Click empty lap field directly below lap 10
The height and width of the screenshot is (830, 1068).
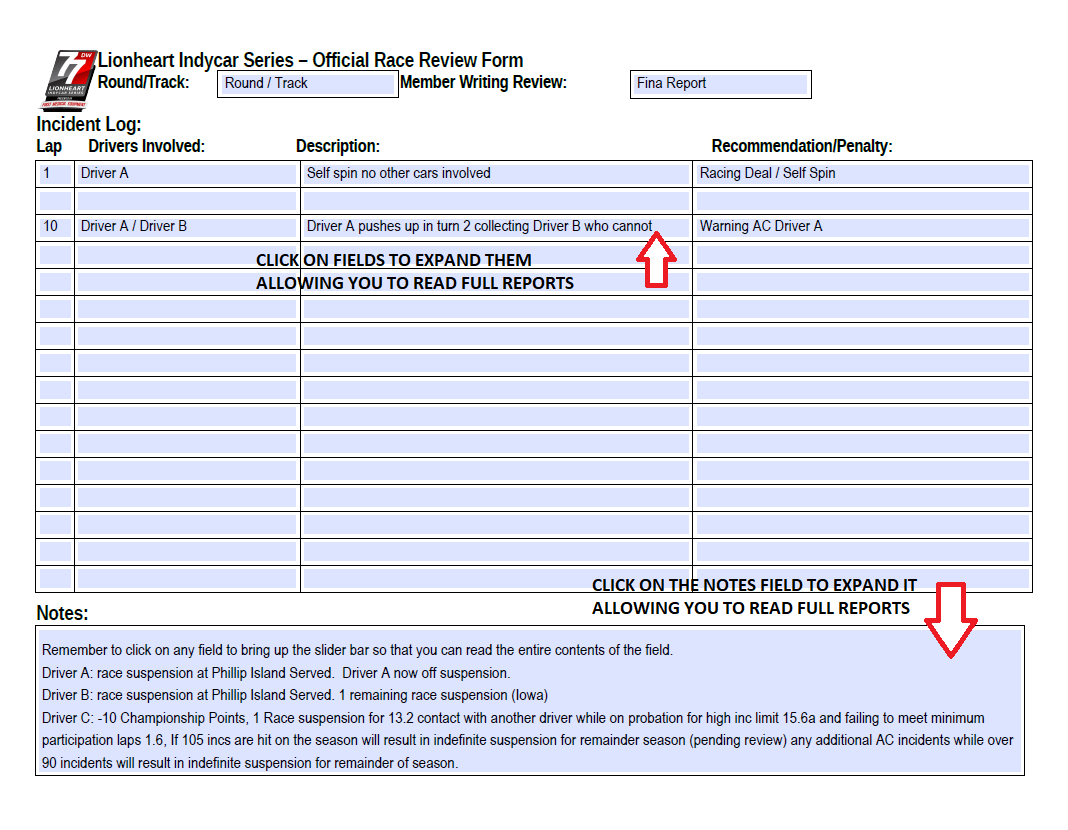click(55, 255)
